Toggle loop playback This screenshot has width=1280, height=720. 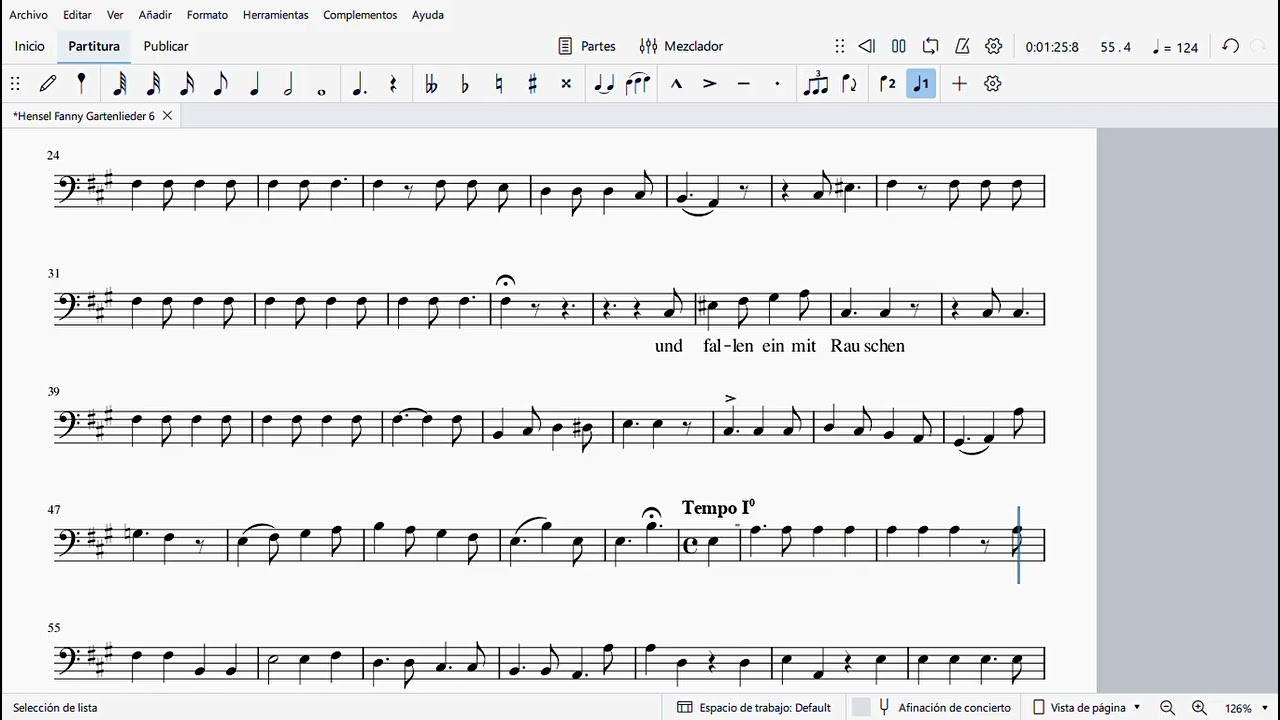tap(931, 46)
